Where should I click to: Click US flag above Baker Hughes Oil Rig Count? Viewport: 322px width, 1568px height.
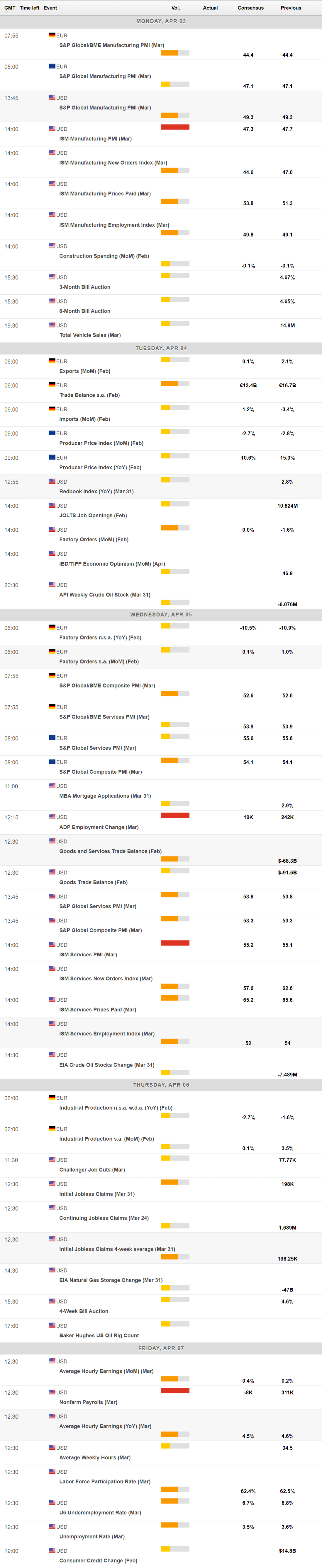52,1325
